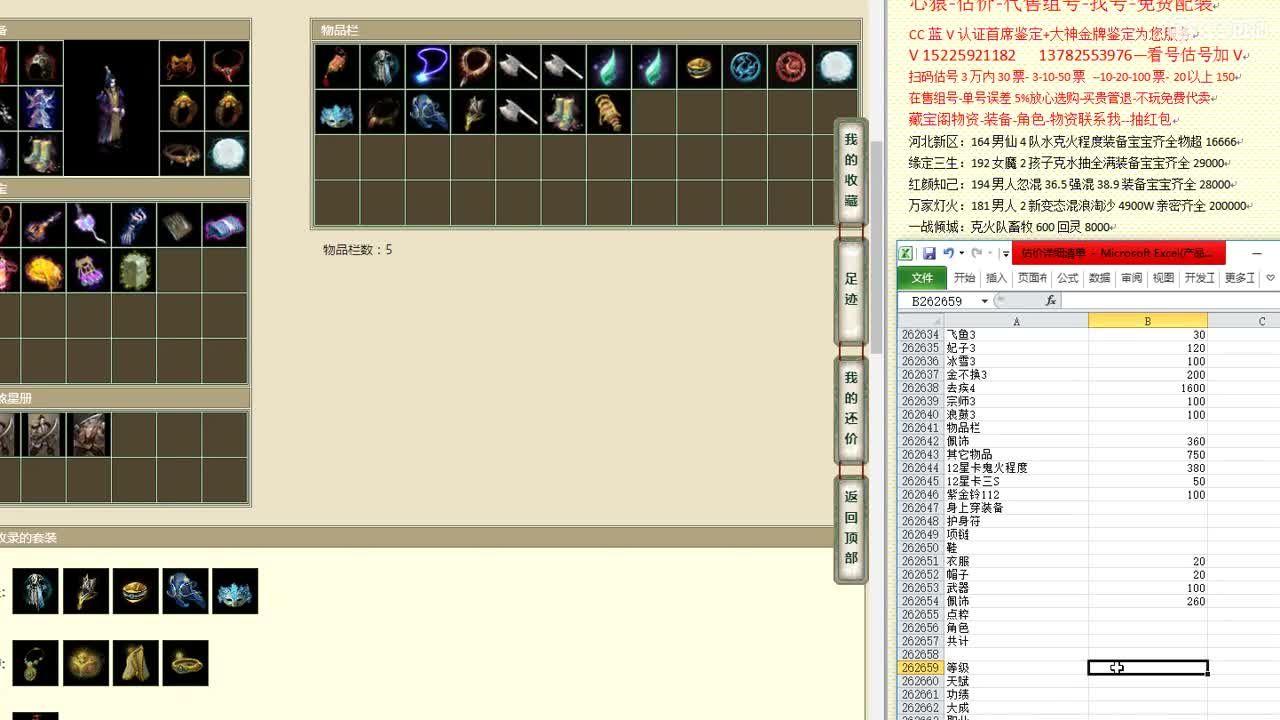1280x720 pixels.
Task: Click the equipped red necklace item slot
Action: [229, 63]
